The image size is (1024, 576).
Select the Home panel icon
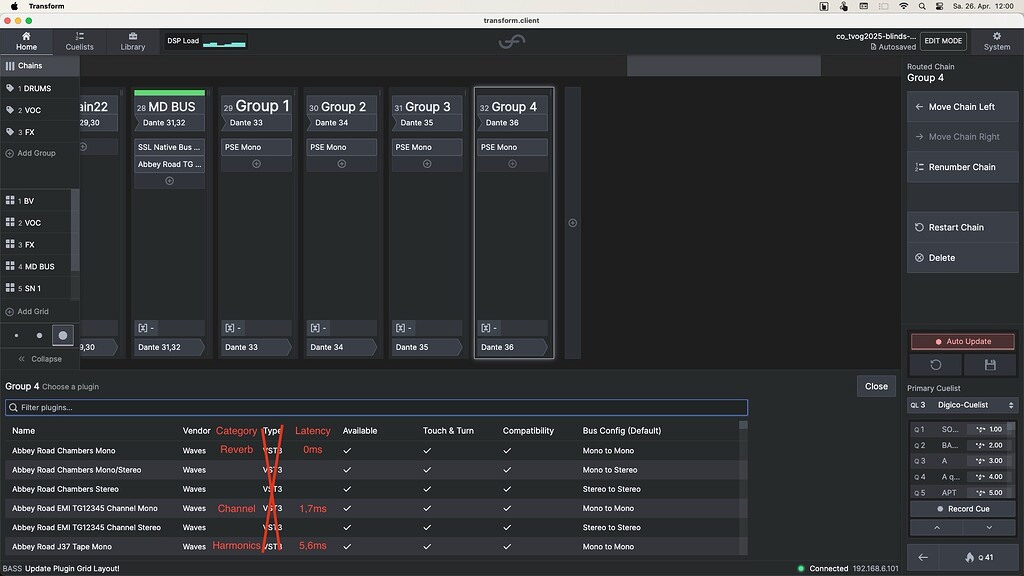tap(25, 41)
